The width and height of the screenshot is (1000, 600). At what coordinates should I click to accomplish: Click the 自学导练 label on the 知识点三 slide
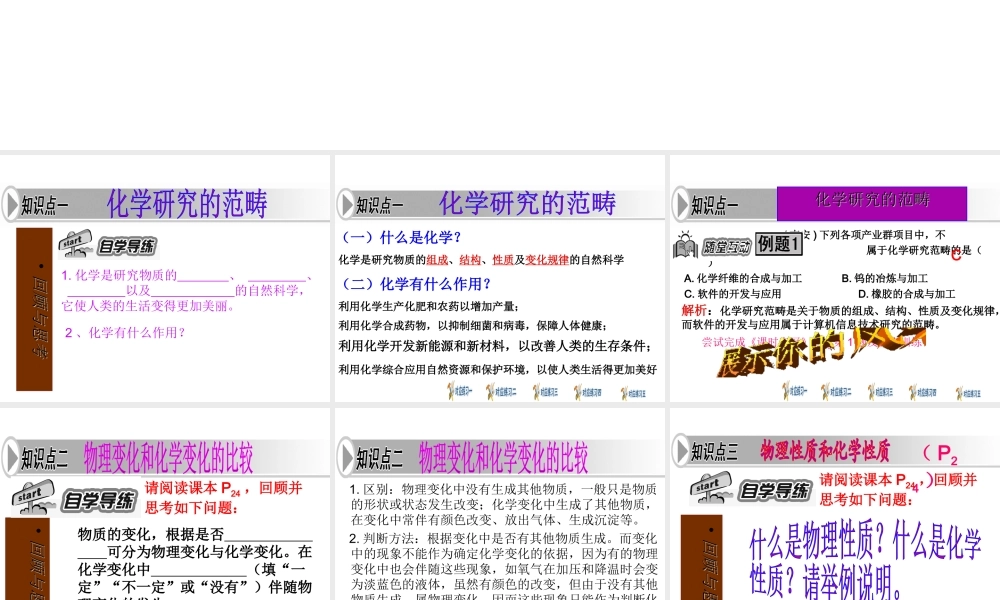tap(774, 490)
